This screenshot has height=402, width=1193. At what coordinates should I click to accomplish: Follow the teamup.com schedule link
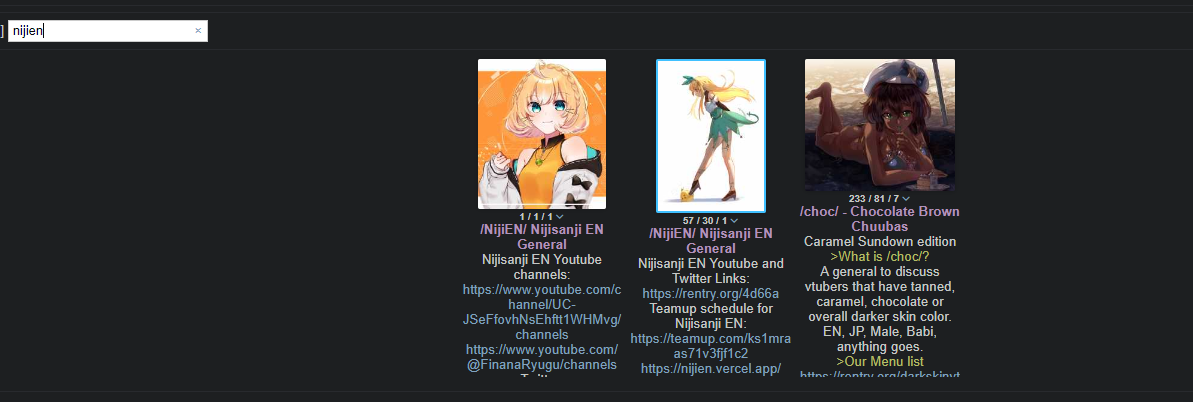click(x=711, y=346)
